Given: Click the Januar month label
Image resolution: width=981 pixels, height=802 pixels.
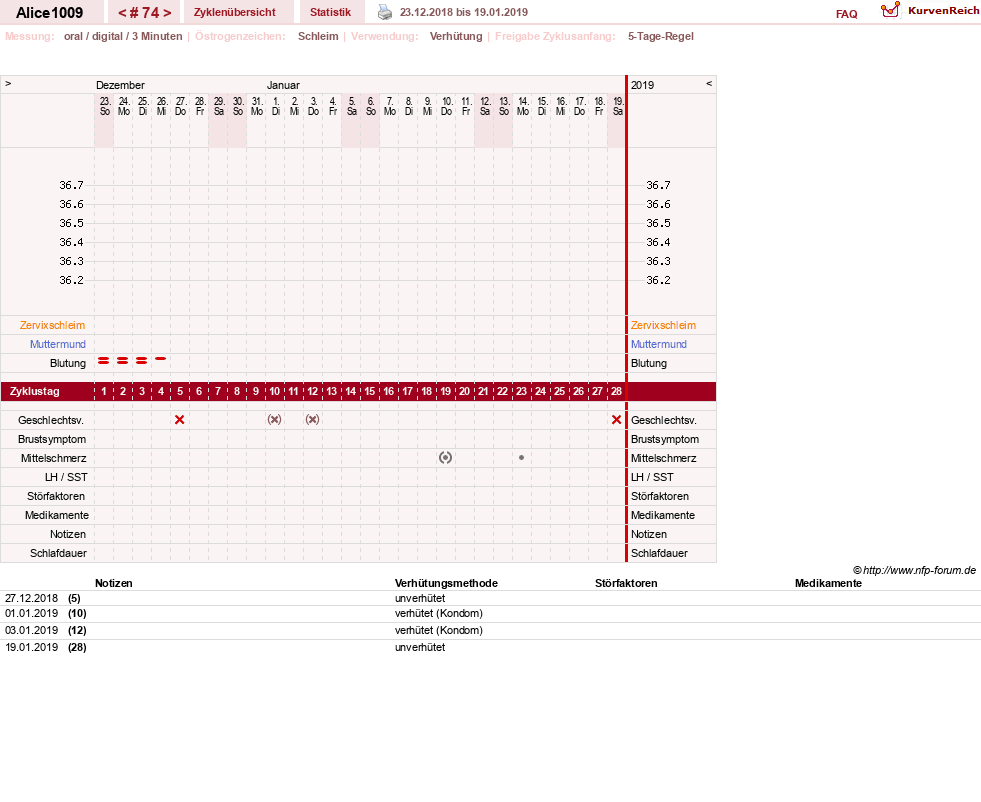Looking at the screenshot, I should coord(283,85).
